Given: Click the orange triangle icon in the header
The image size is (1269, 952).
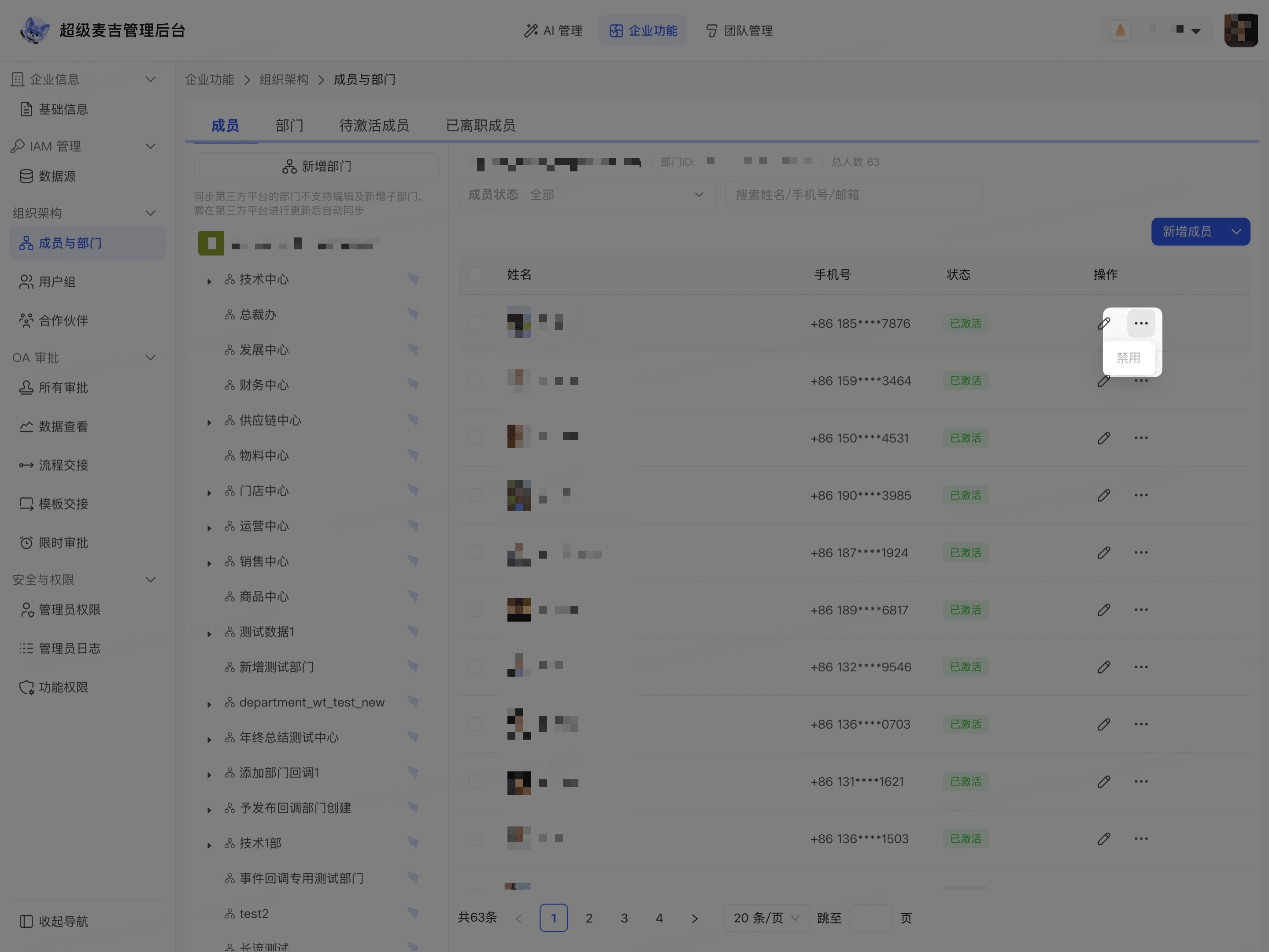Looking at the screenshot, I should pos(1120,30).
